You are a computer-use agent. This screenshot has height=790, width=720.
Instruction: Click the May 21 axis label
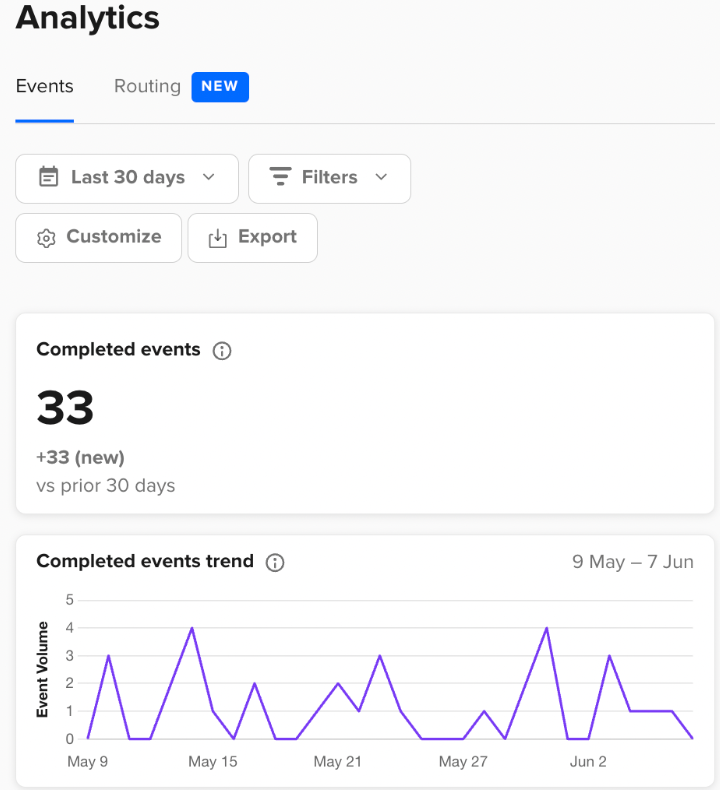338,761
